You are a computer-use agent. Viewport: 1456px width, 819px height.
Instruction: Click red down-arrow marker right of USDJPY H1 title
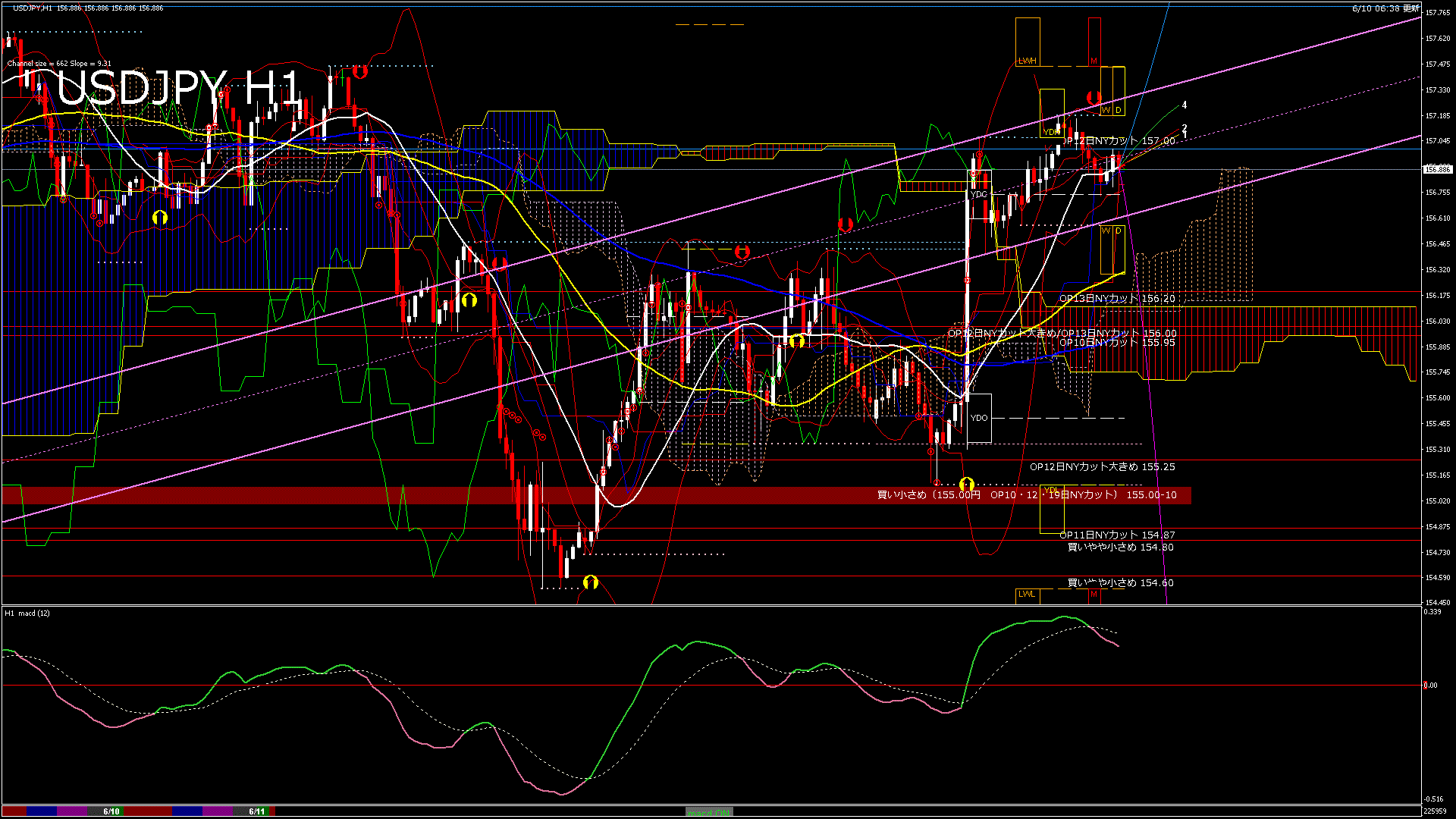[360, 72]
